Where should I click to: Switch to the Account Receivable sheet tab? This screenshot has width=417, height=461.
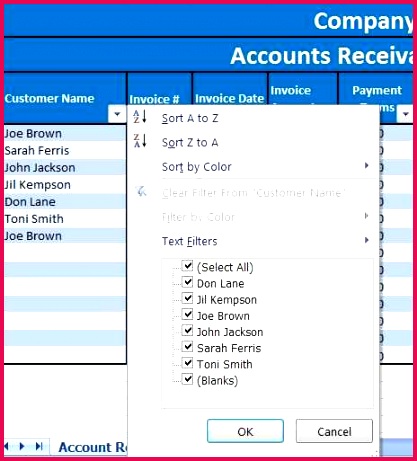[x=92, y=447]
